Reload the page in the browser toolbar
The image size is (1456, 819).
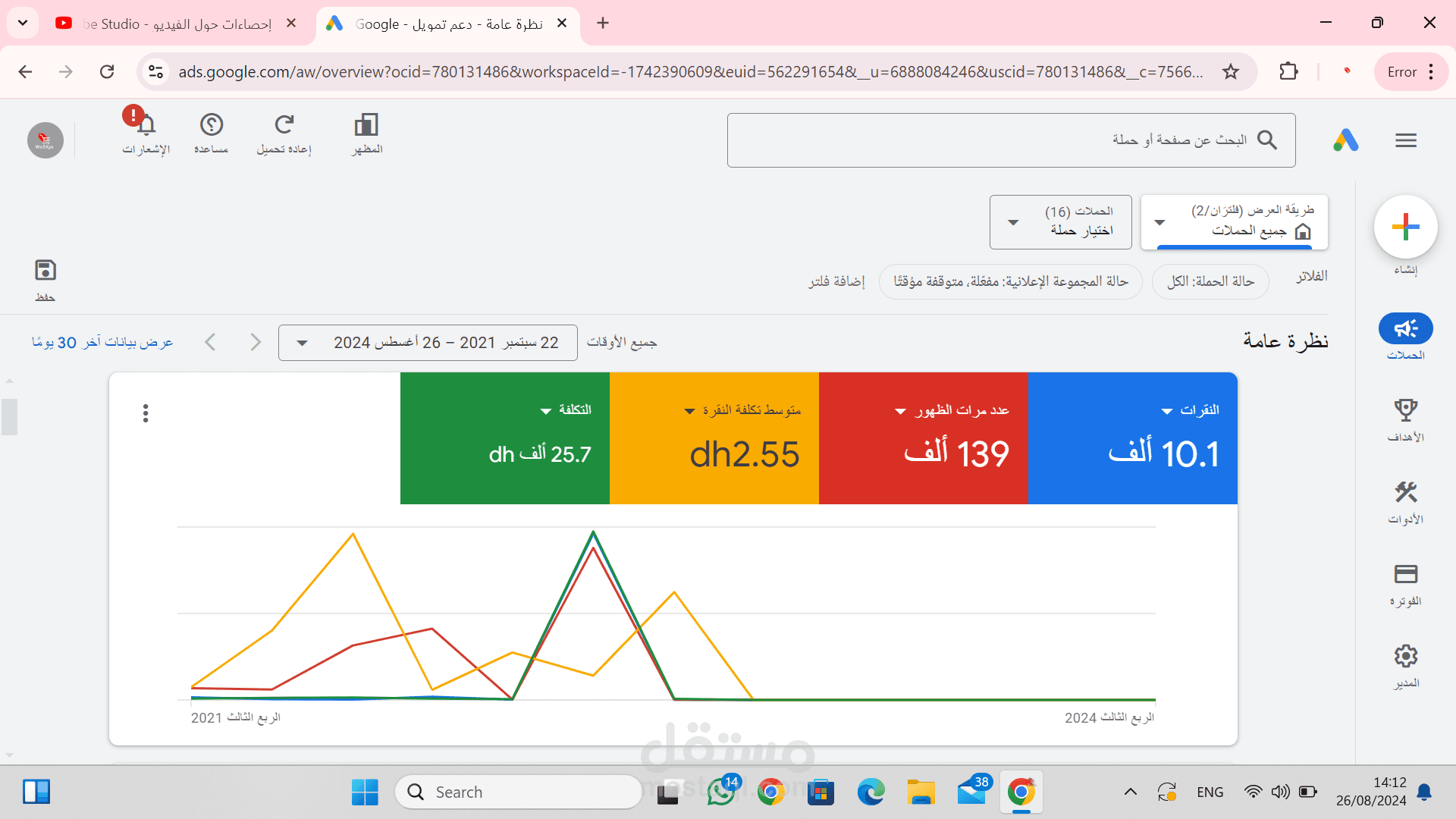107,72
